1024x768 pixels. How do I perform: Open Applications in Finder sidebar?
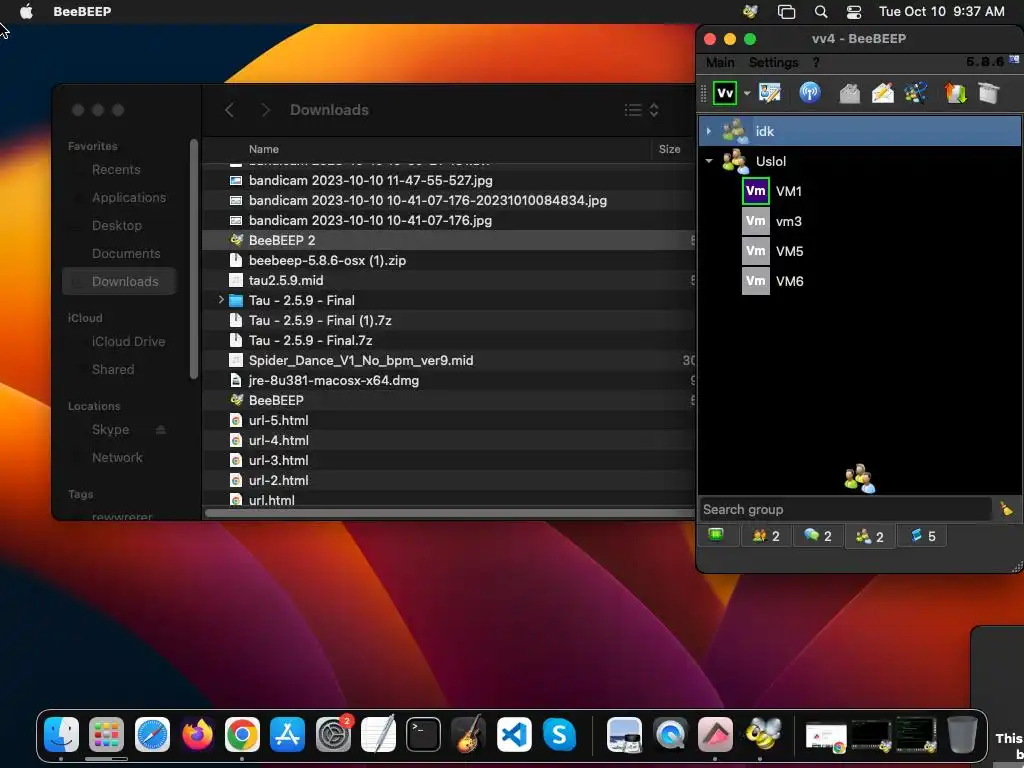coord(129,198)
